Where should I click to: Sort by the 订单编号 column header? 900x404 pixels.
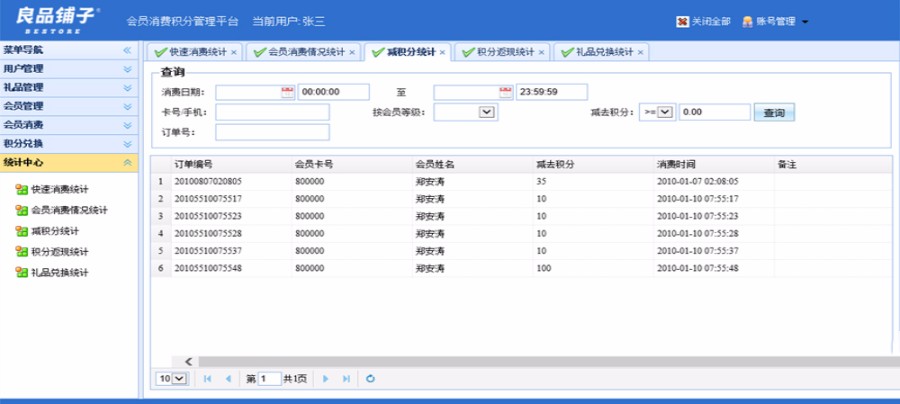point(231,165)
